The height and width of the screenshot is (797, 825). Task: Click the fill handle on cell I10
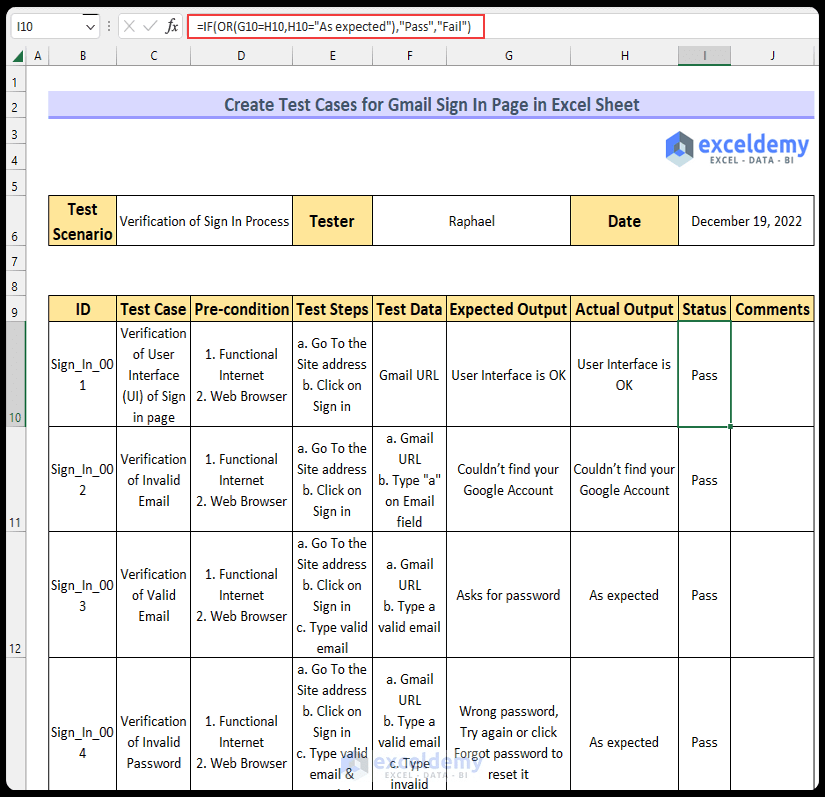730,426
